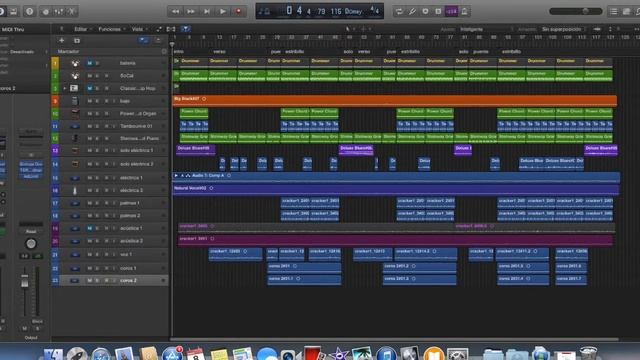Unmute the bateria track M button

(89, 63)
